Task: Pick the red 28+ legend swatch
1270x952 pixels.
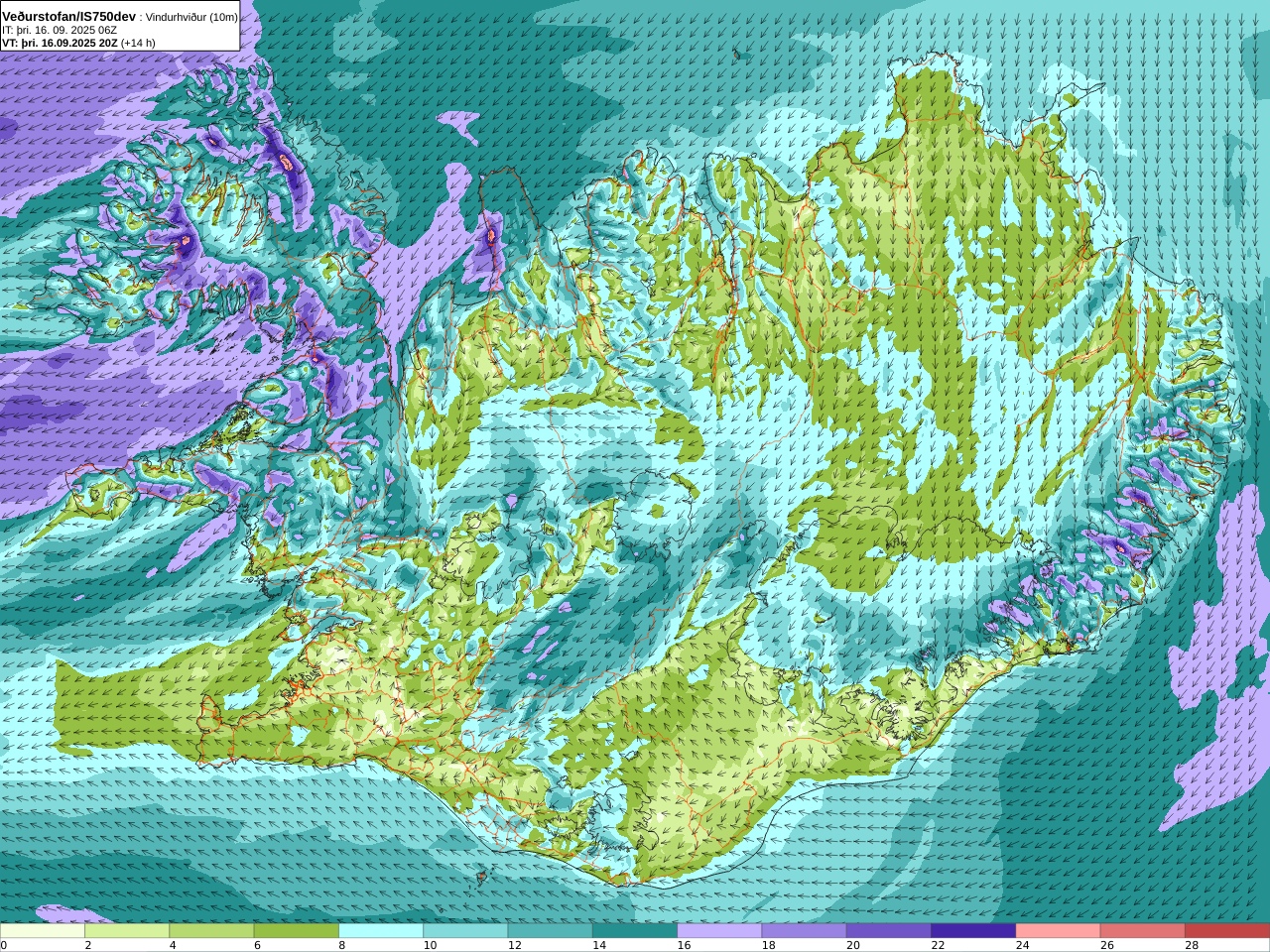Action: coord(1227,931)
